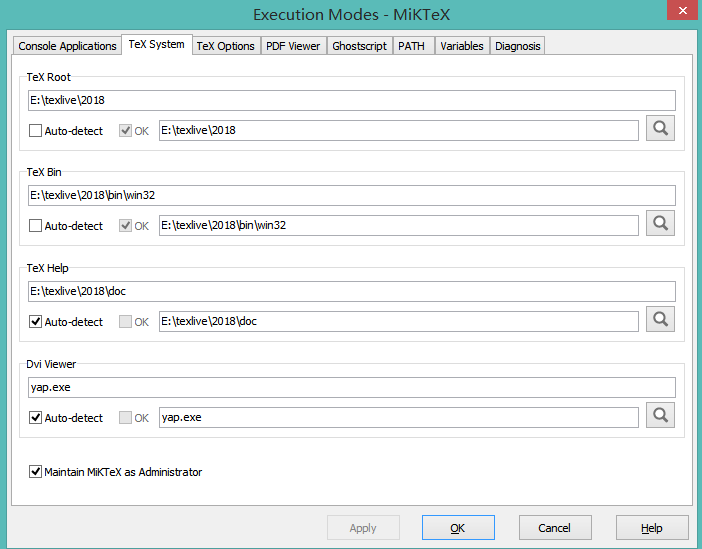Switch to the Ghostscript tab

point(360,46)
